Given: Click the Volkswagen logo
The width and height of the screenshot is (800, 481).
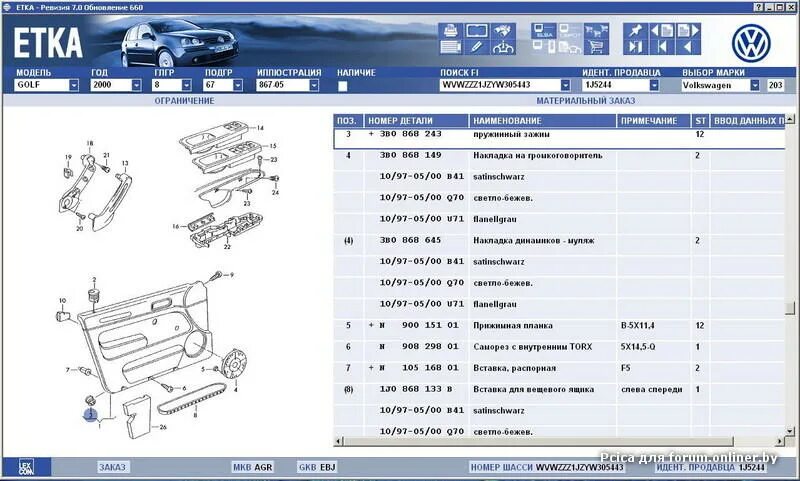Looking at the screenshot, I should (x=751, y=43).
